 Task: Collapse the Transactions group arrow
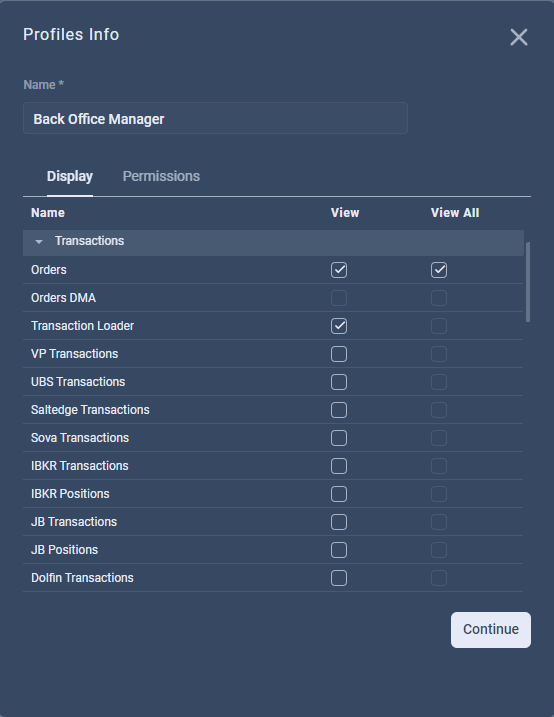tap(39, 241)
